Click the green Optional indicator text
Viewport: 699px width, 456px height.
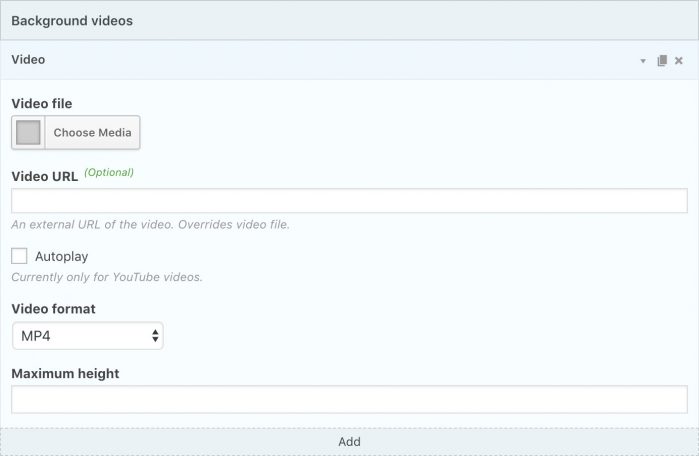pyautogui.click(x=109, y=173)
